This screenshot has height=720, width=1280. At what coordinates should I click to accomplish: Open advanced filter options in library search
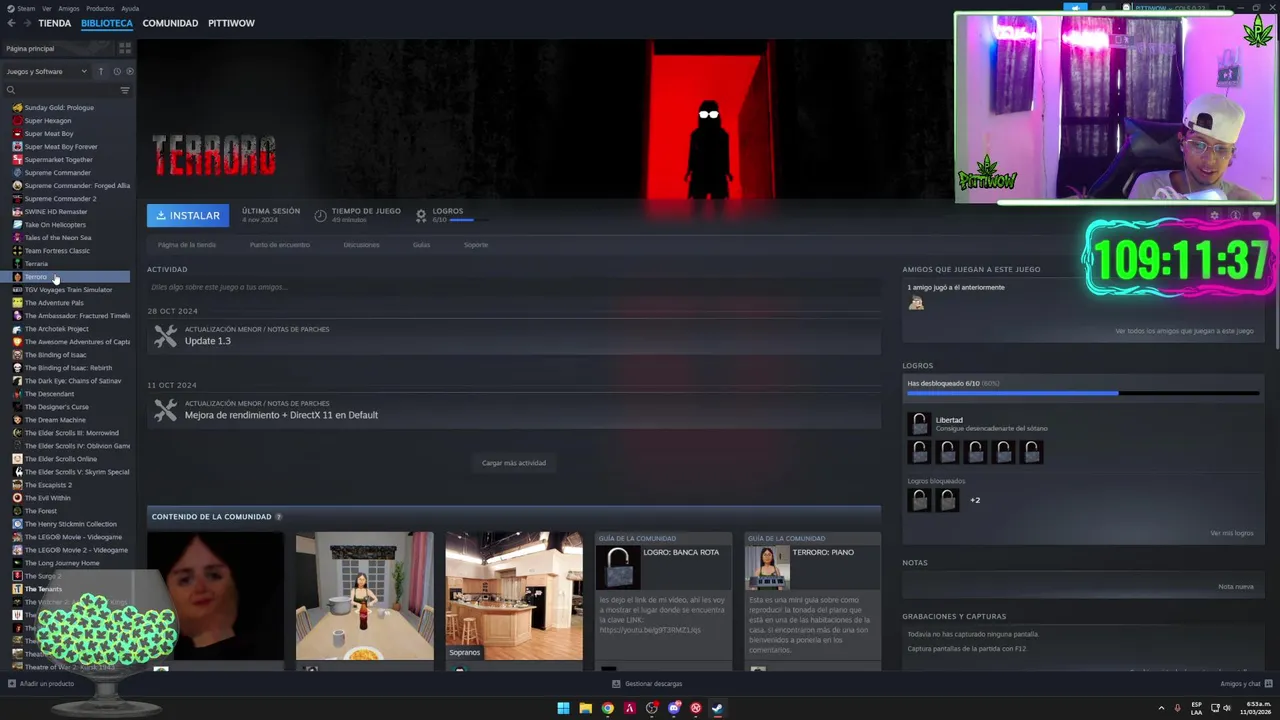[x=125, y=90]
